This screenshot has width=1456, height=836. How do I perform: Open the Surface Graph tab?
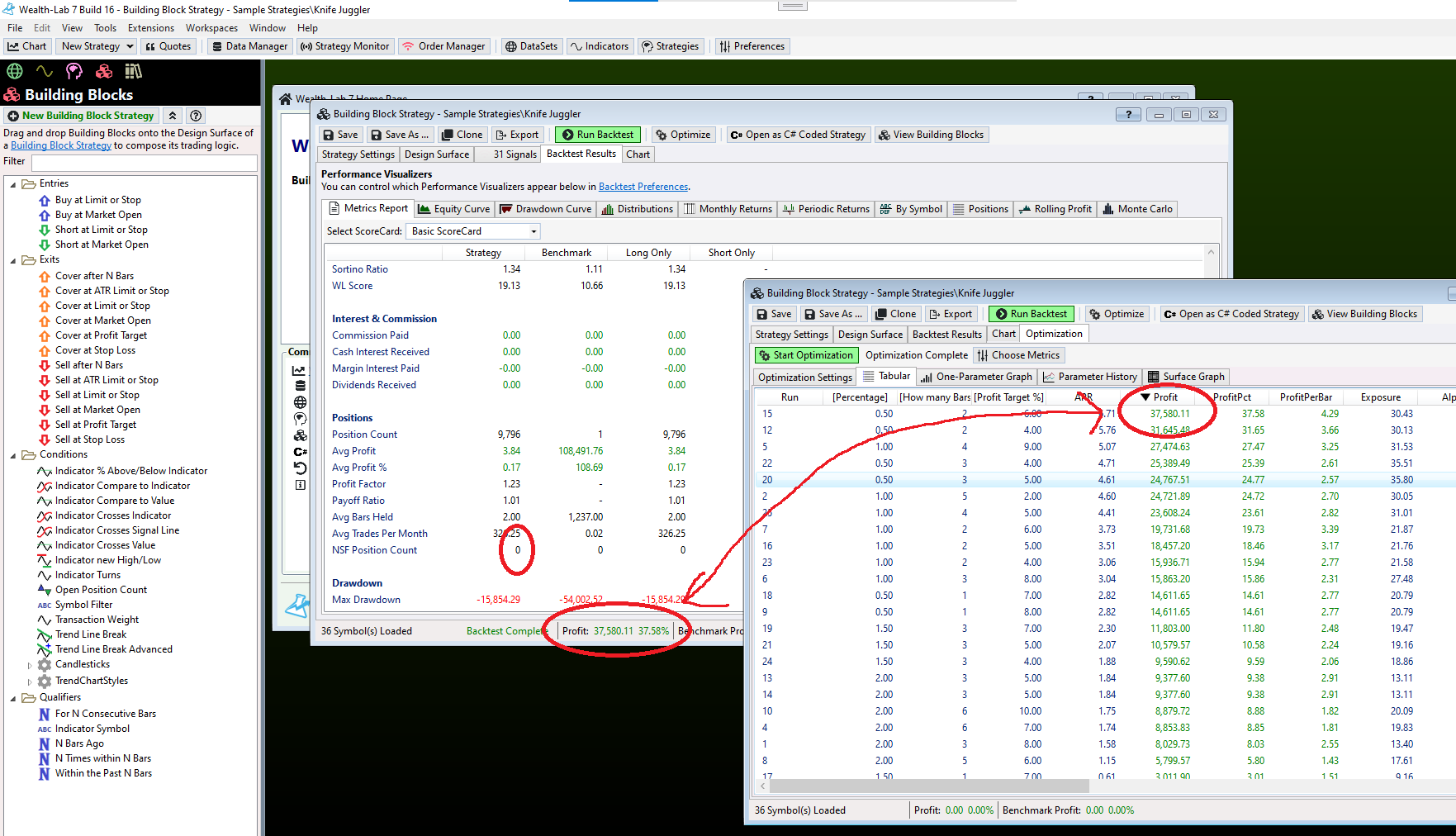1186,377
